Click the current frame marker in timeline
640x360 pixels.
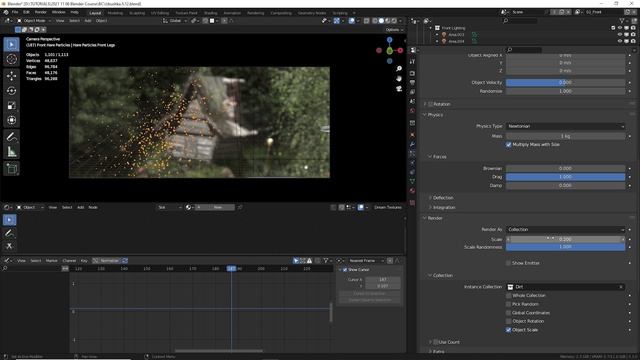click(231, 269)
